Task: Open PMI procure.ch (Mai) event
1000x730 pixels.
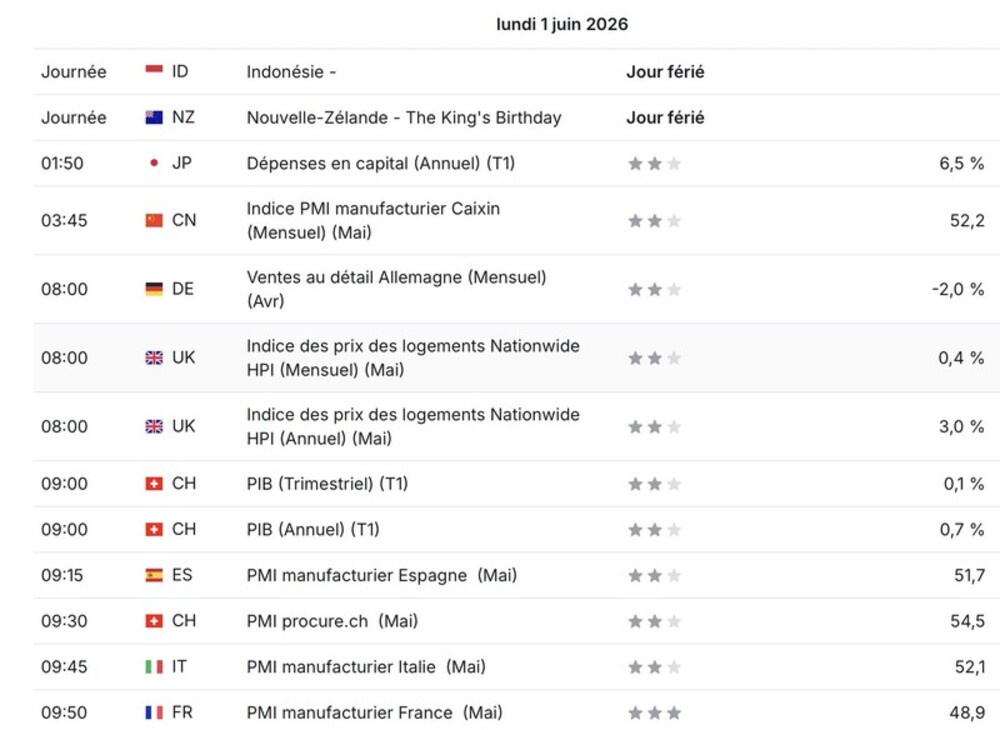Action: click(332, 621)
